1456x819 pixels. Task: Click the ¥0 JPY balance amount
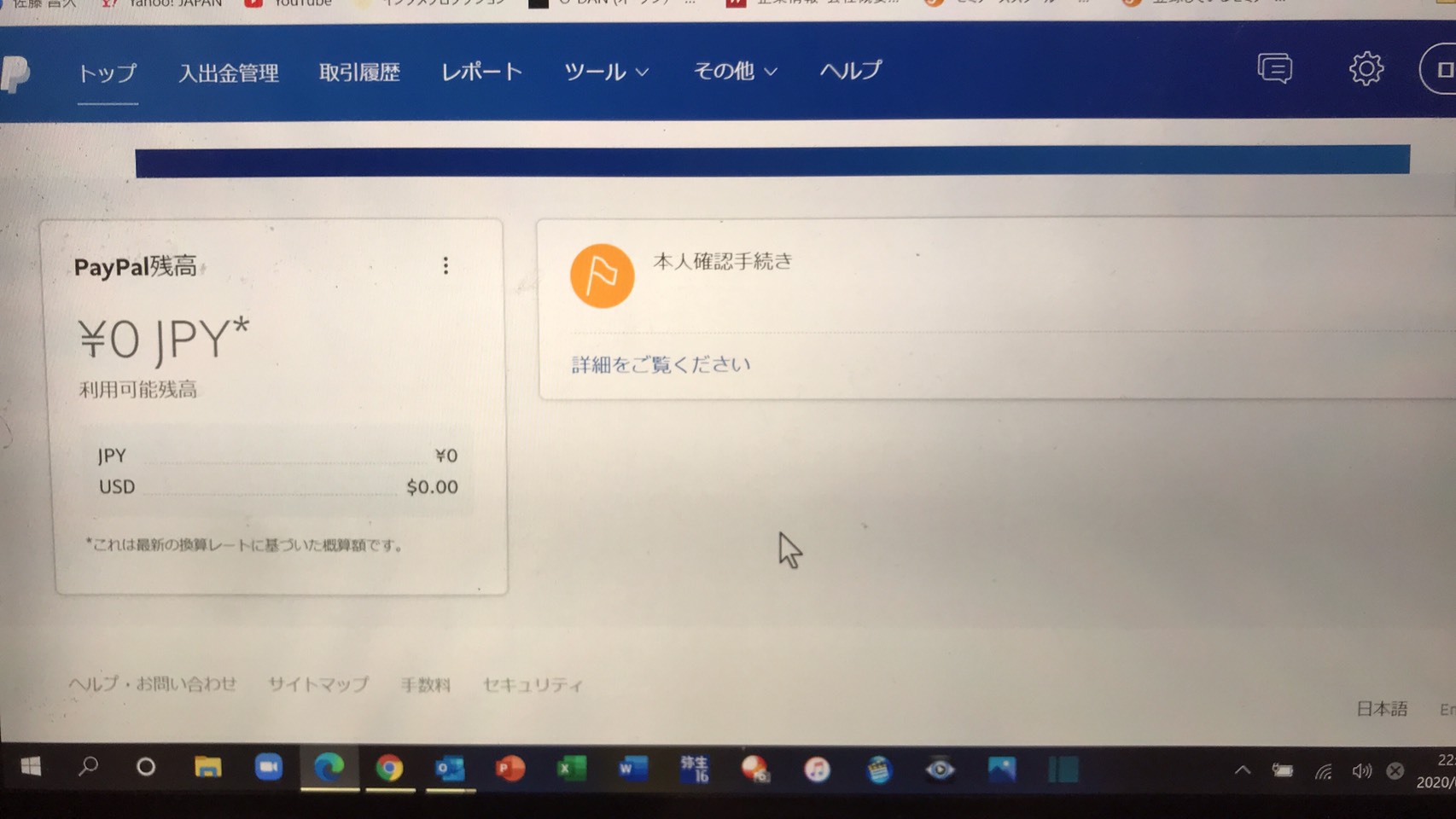tap(164, 339)
